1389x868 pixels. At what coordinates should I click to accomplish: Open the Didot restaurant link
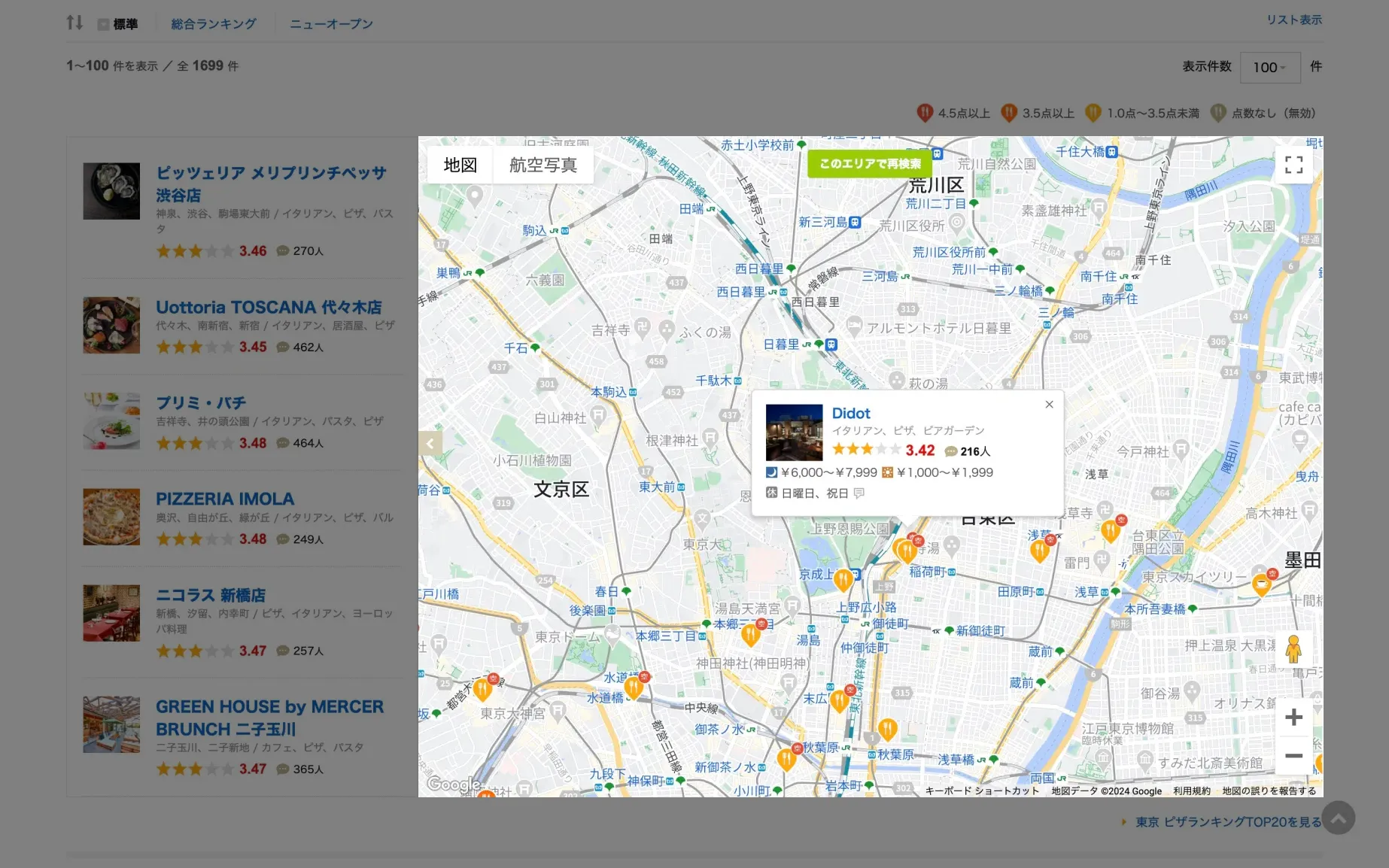click(x=850, y=413)
